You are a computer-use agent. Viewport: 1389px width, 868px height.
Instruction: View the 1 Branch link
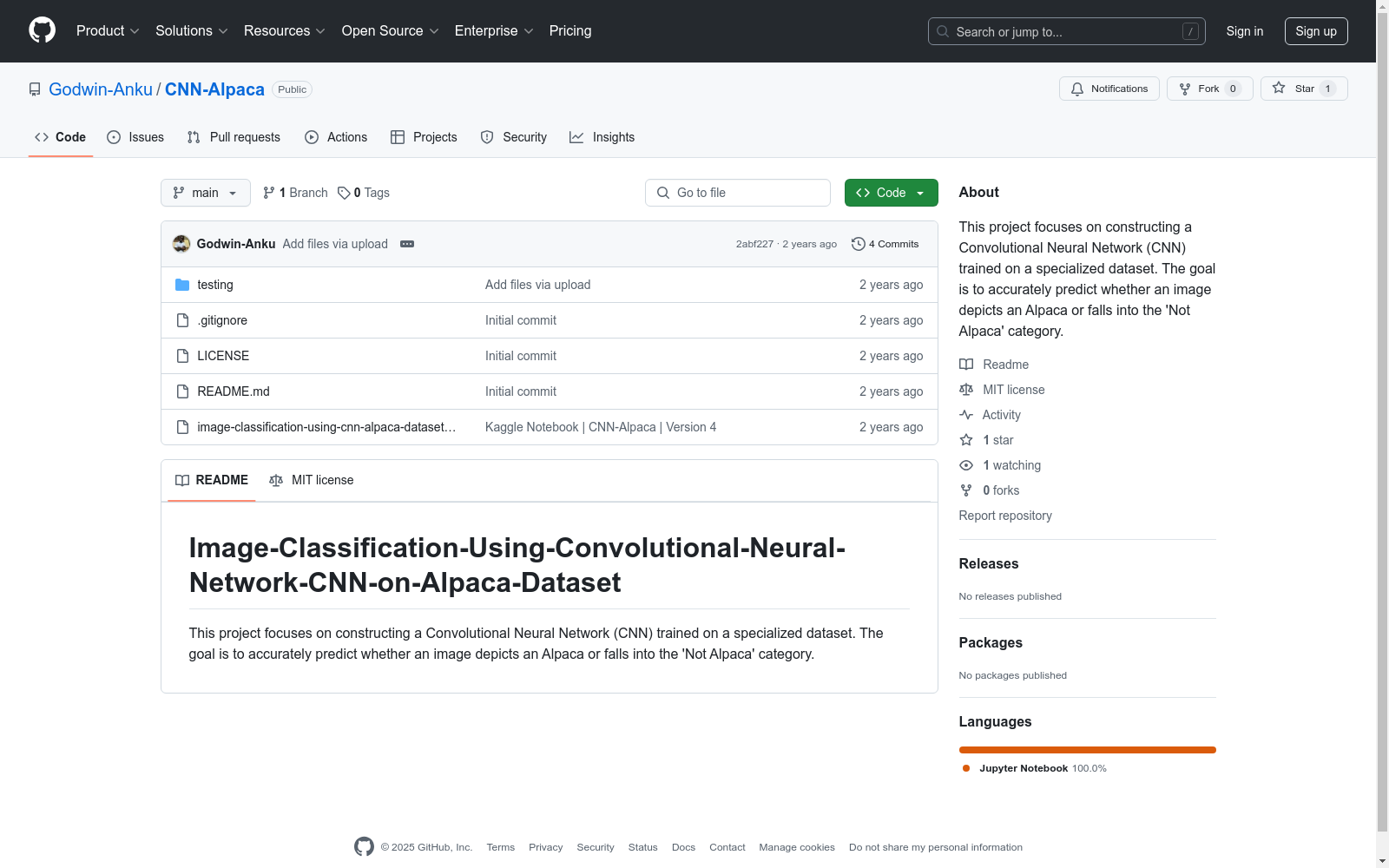pos(295,193)
